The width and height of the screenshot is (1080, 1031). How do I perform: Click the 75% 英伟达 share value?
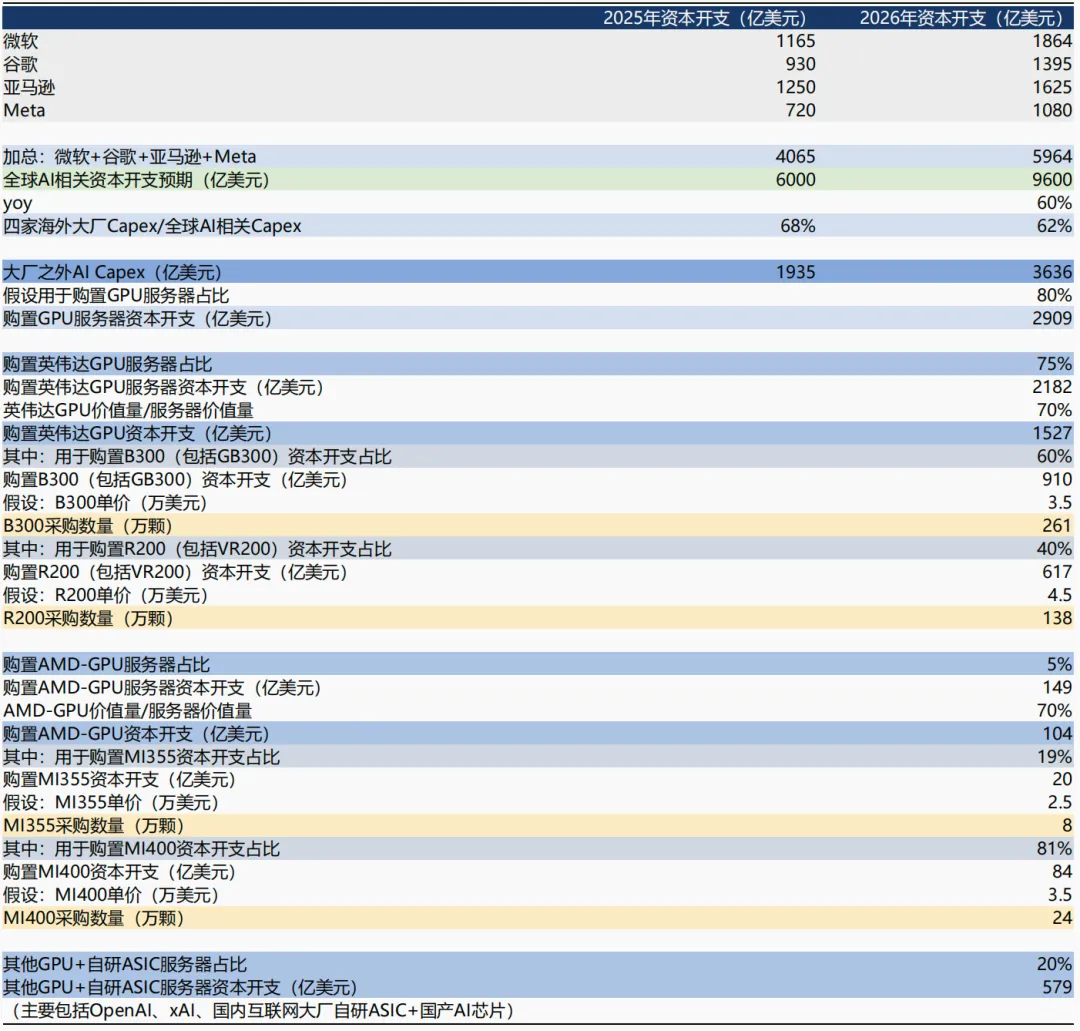[x=1055, y=364]
